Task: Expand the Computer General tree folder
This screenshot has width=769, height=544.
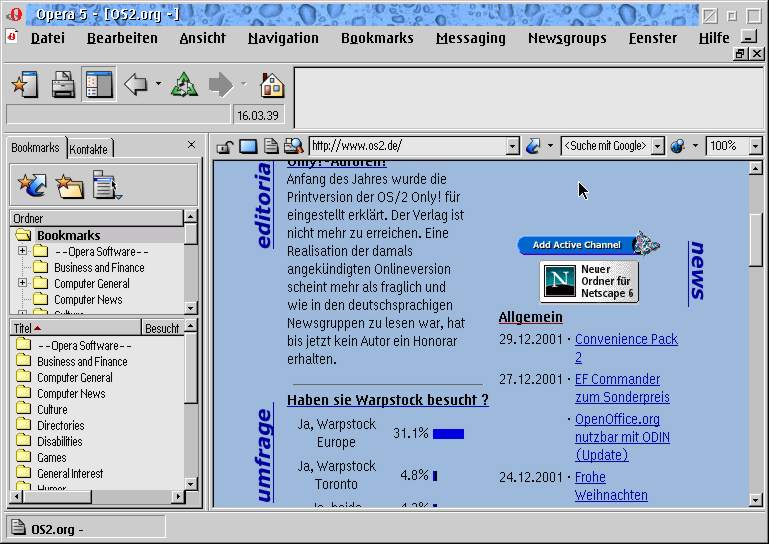Action: (23, 283)
